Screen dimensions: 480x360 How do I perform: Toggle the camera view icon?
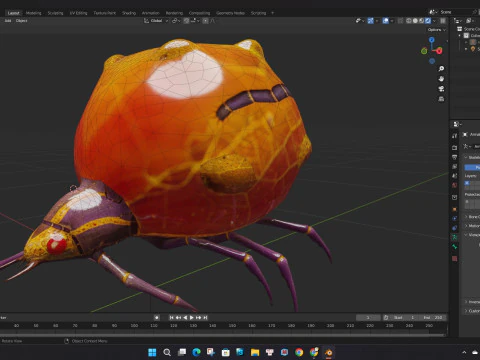441,89
